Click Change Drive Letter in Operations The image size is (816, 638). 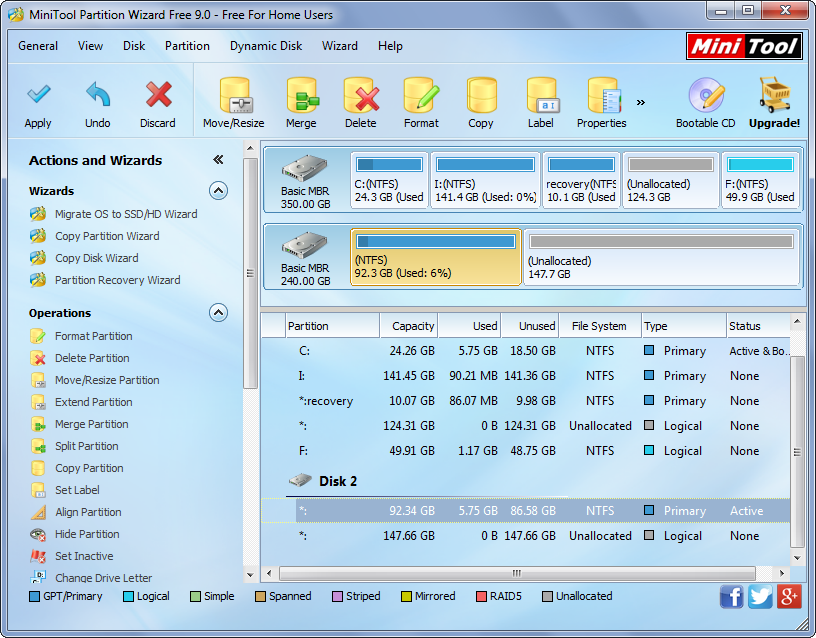click(104, 577)
